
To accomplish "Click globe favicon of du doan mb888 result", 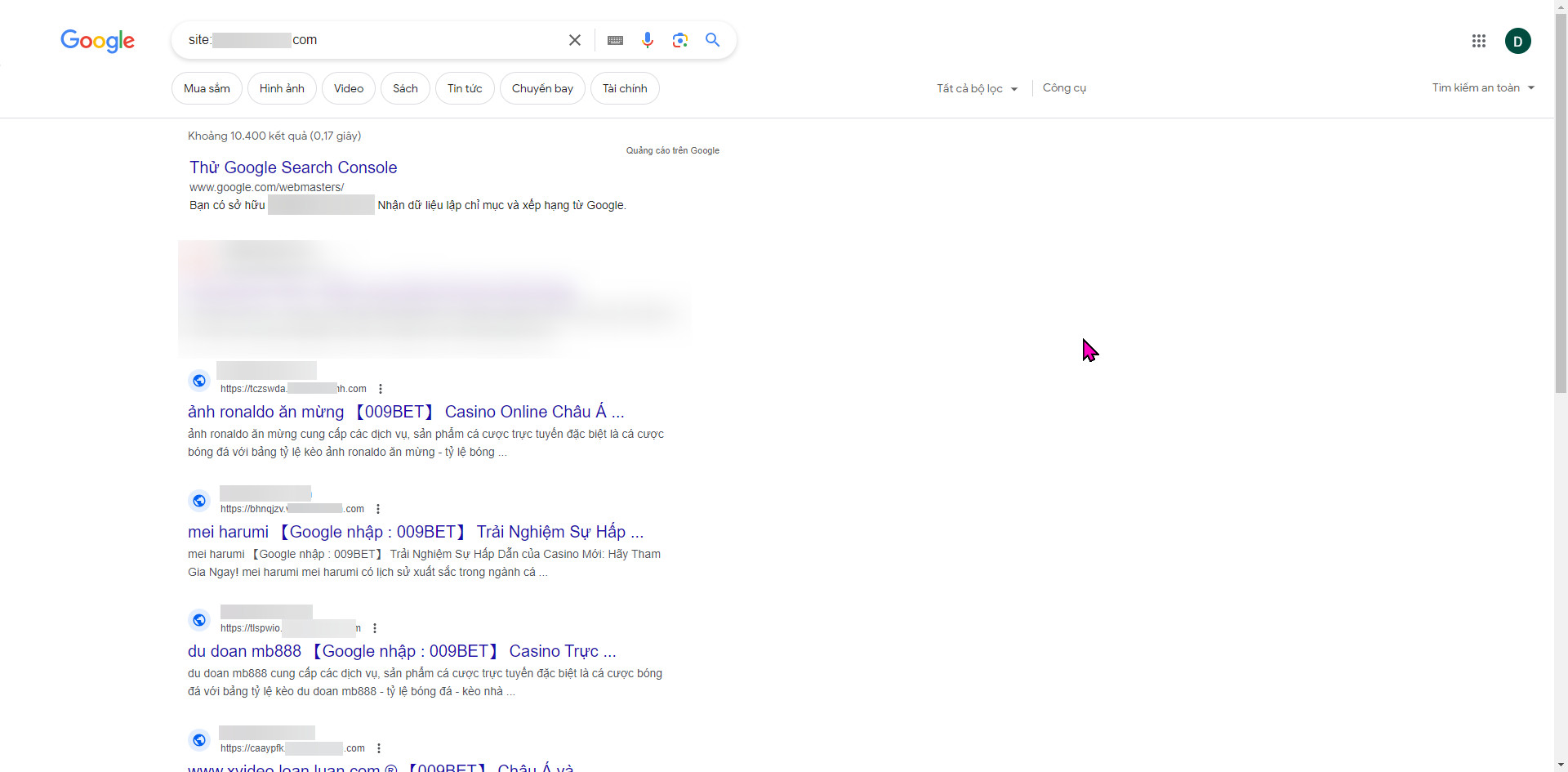I will [199, 620].
